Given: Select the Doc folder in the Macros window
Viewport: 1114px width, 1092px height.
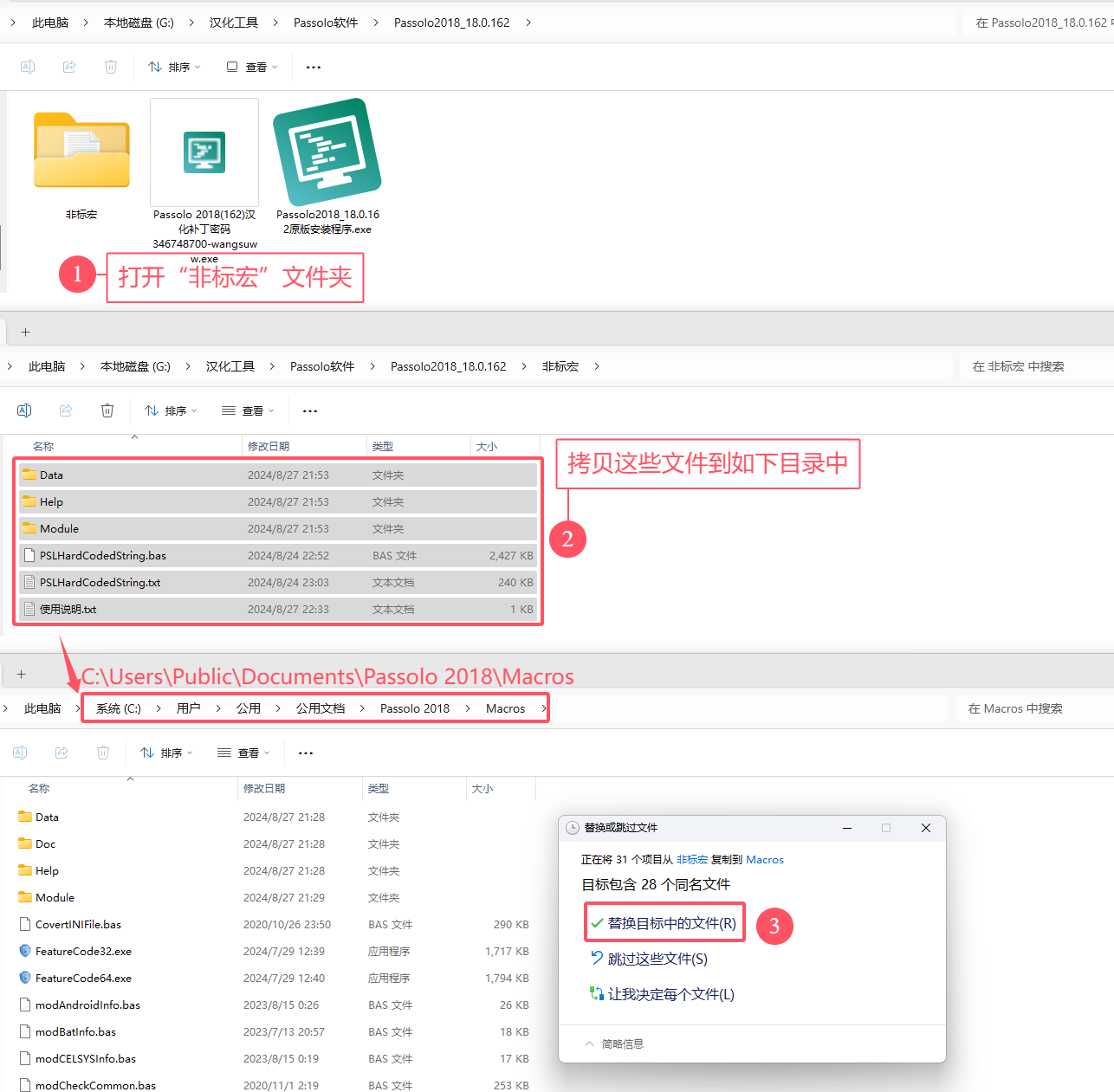Looking at the screenshot, I should [x=273, y=843].
